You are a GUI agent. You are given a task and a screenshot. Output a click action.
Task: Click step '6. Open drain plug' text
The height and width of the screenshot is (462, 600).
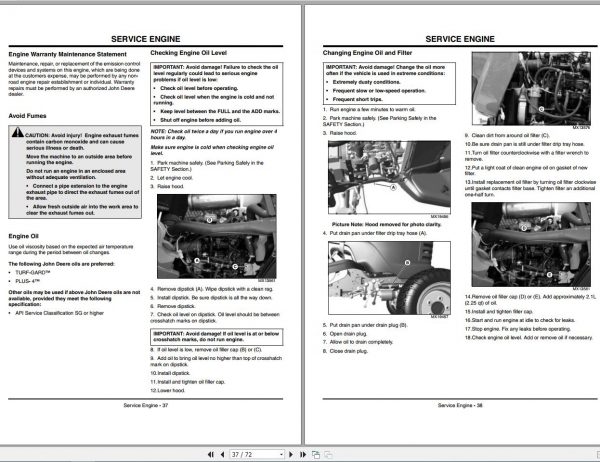345,334
